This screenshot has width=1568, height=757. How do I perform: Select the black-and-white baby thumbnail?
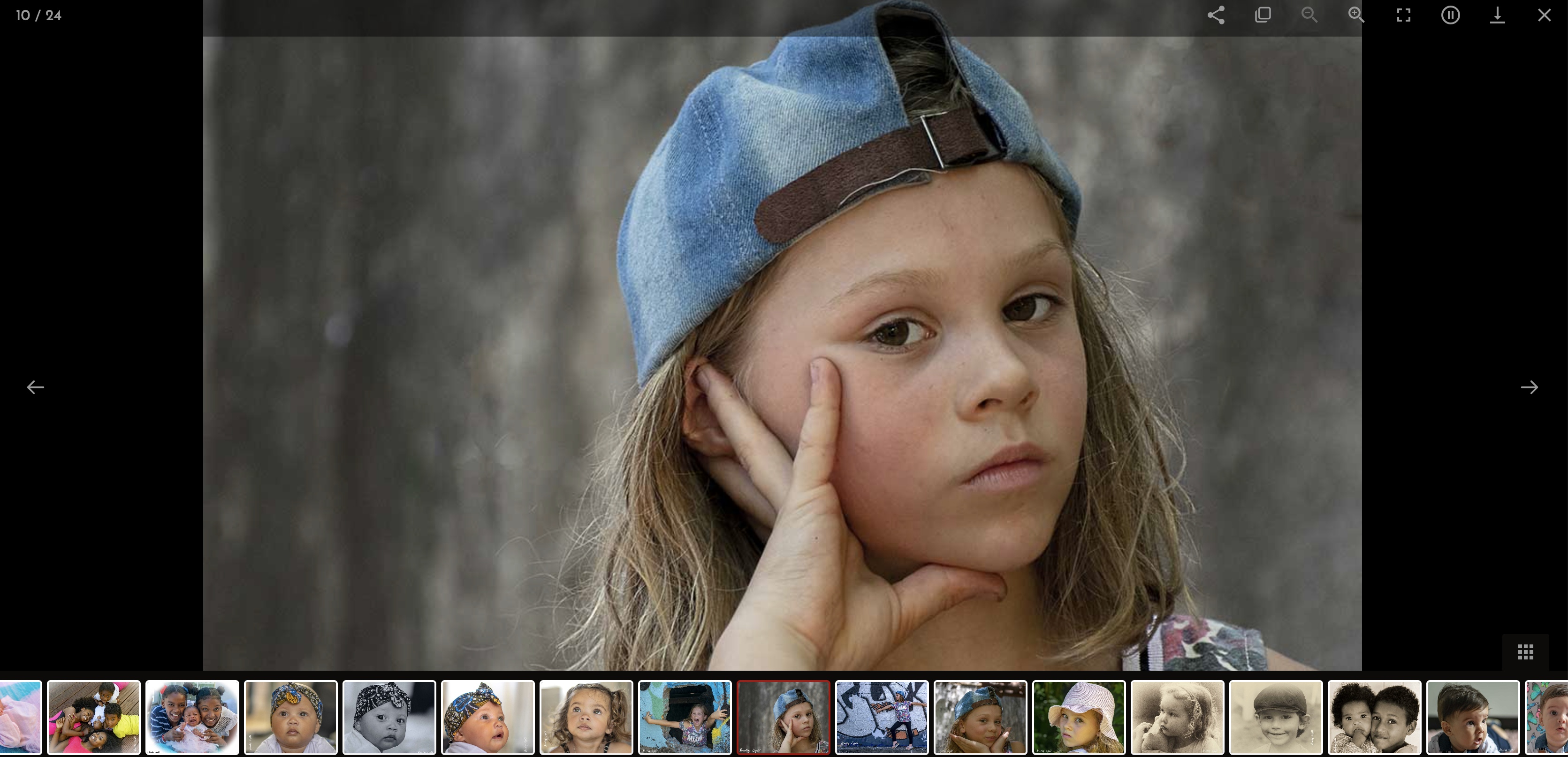(x=389, y=718)
